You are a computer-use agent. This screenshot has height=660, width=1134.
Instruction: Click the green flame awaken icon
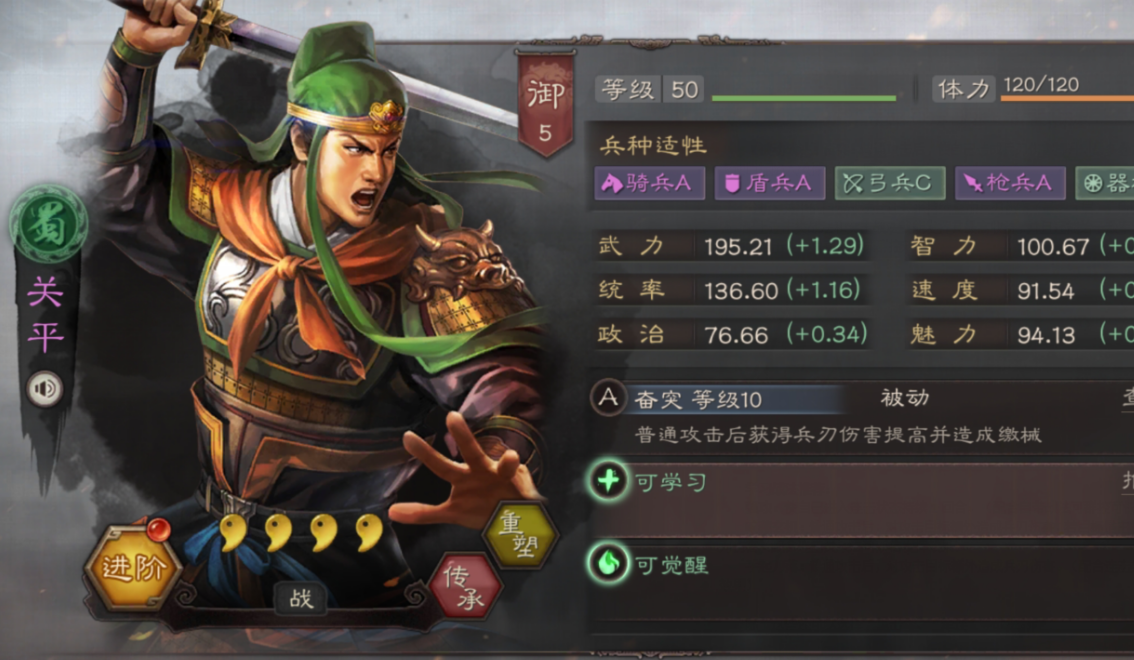coord(608,562)
